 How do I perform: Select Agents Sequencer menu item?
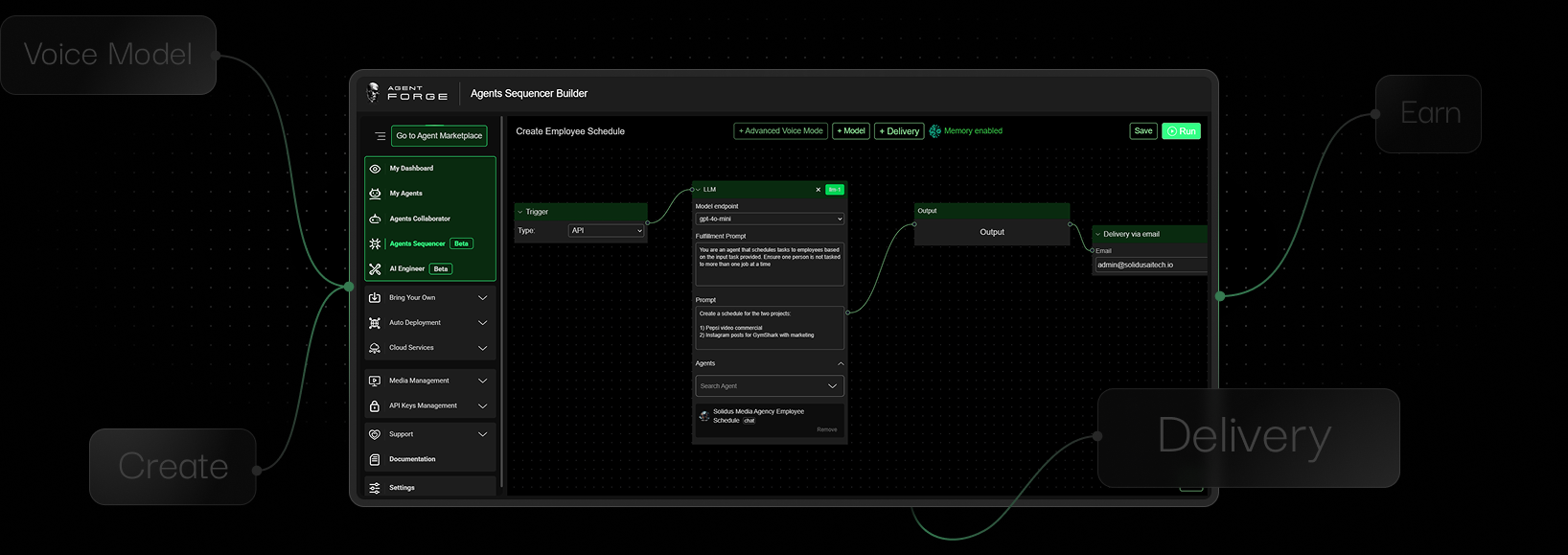tap(417, 243)
